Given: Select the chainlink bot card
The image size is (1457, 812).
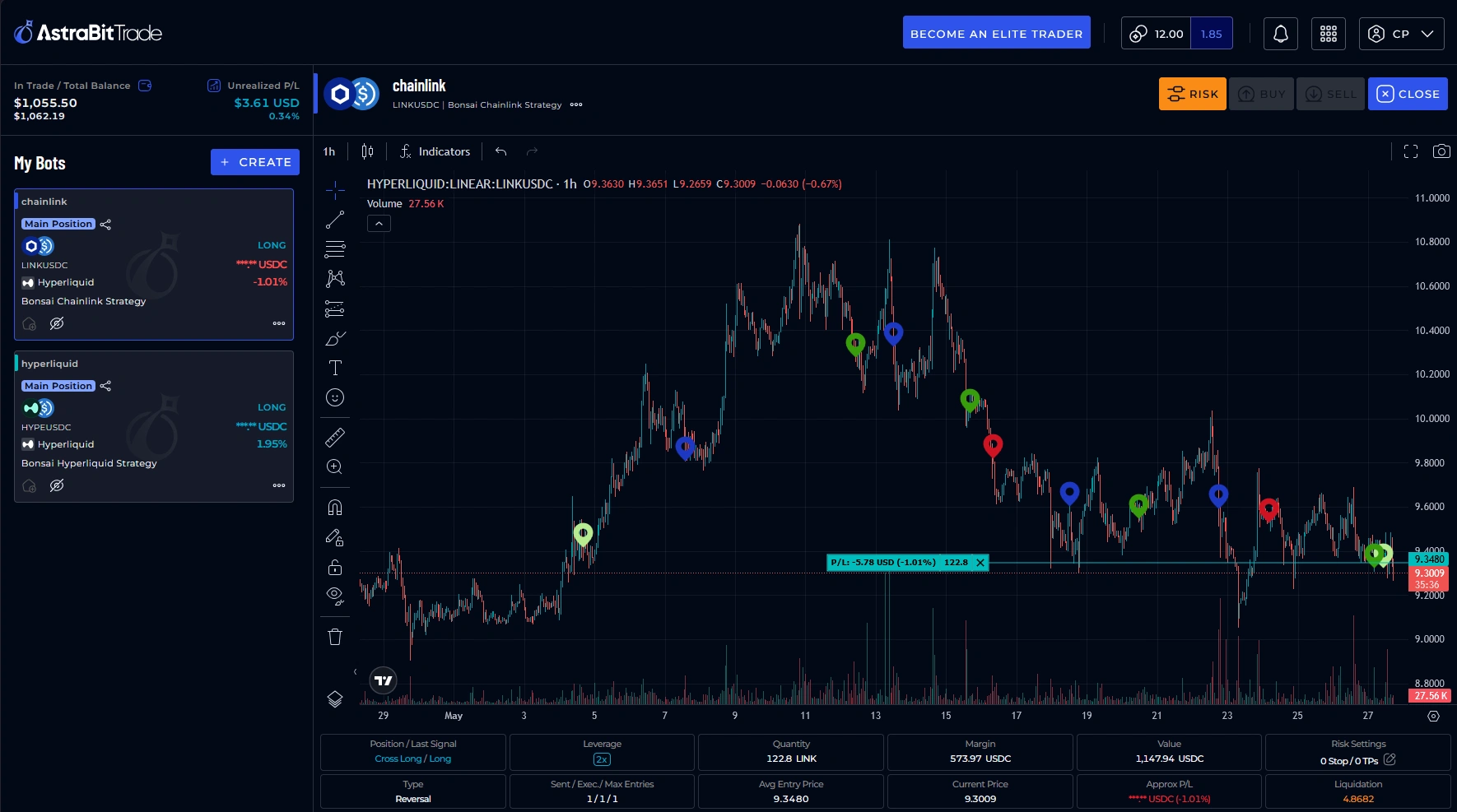Looking at the screenshot, I should pyautogui.click(x=154, y=264).
